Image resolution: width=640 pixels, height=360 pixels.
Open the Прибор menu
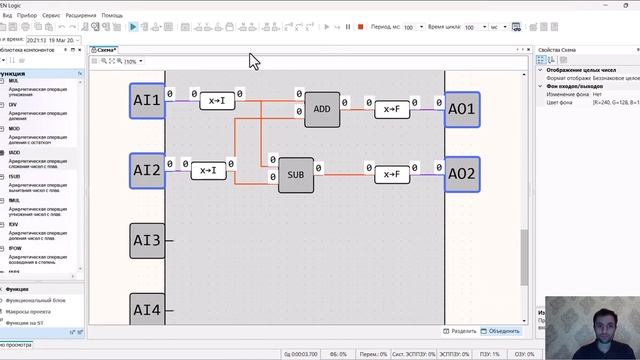click(x=27, y=16)
